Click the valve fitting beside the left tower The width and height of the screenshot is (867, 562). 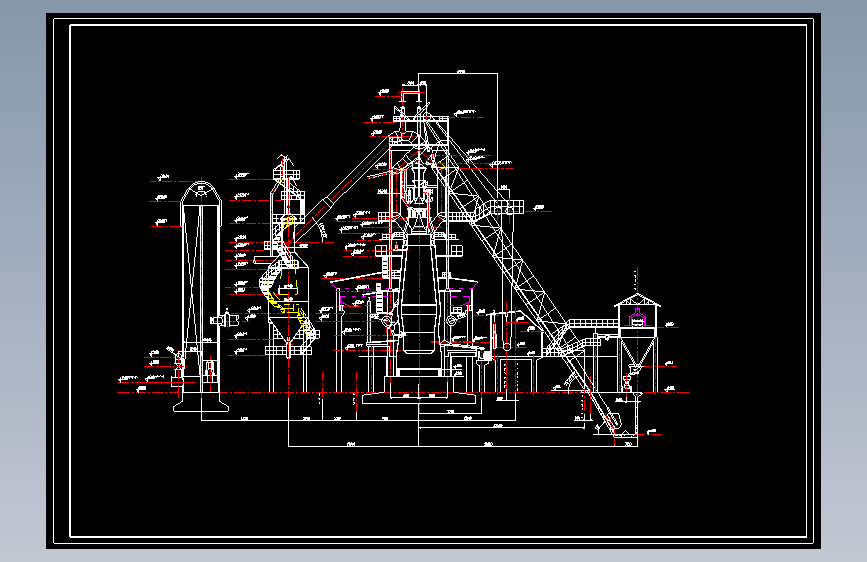(224, 319)
